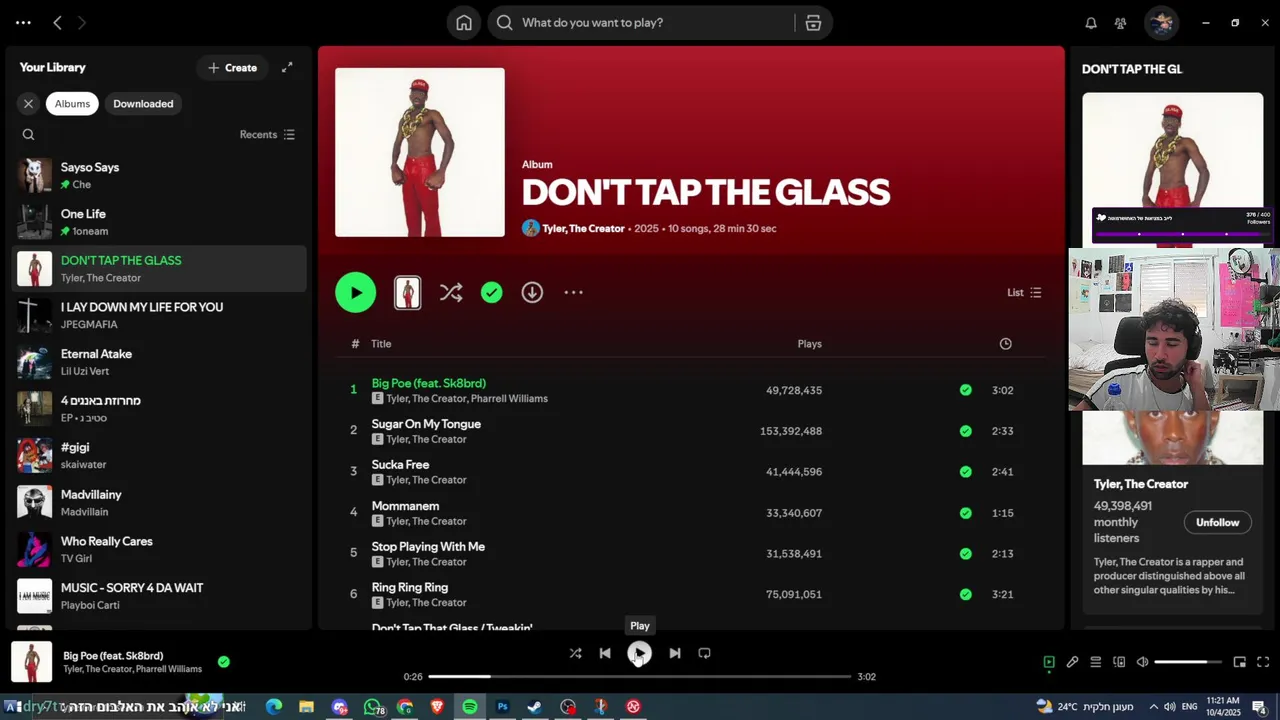Go back to the previous page
Screen dimensions: 1280x720
57,22
